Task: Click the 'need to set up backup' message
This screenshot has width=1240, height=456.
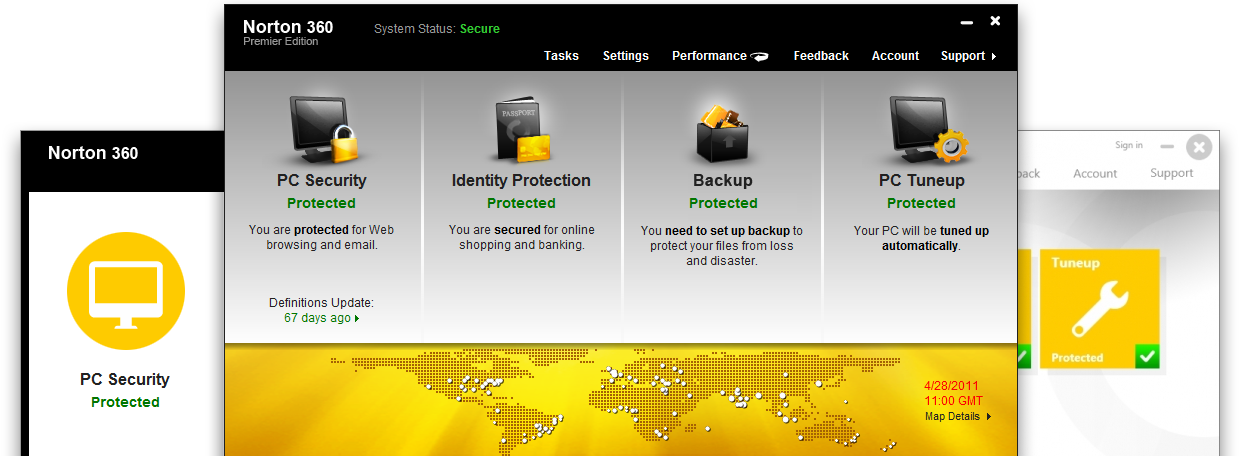Action: pos(722,245)
